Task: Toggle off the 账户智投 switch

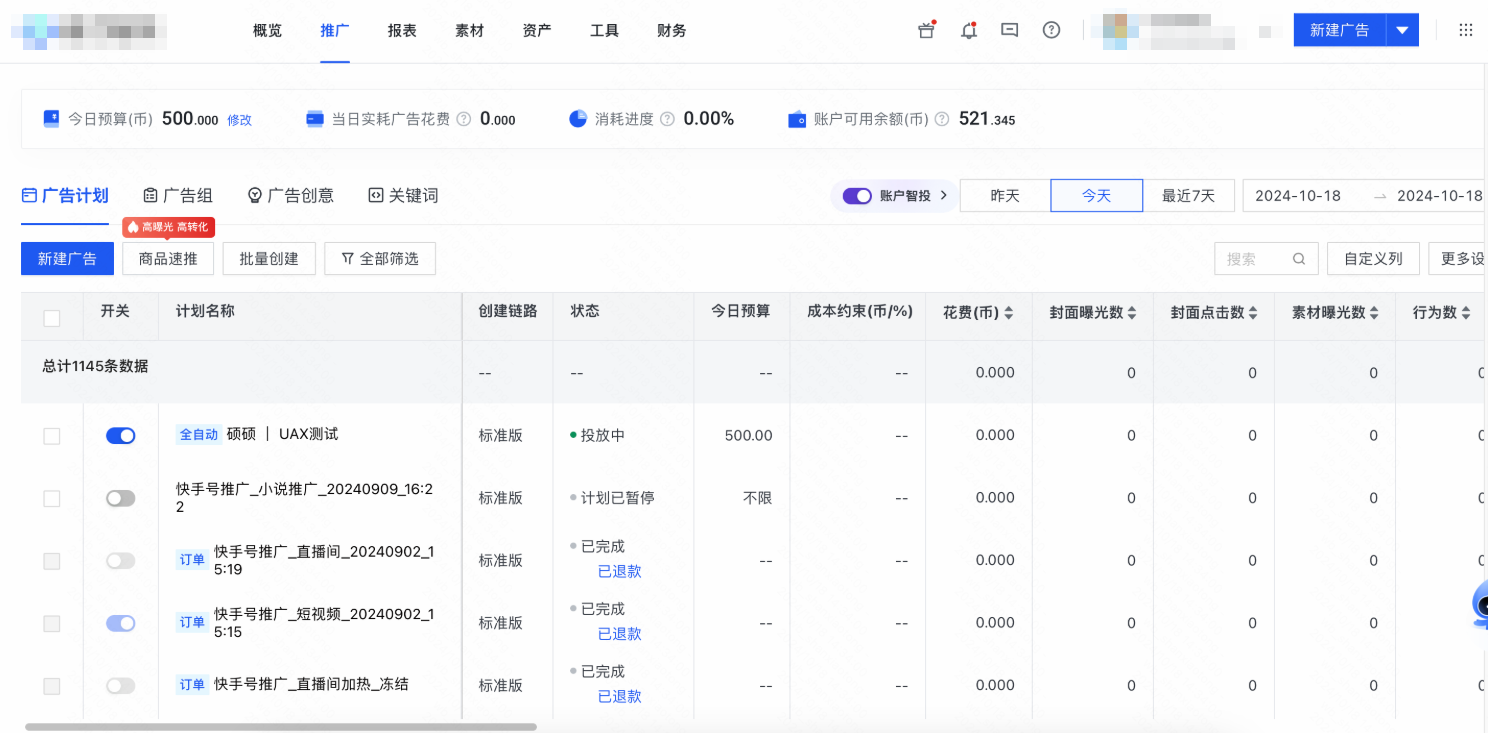Action: [x=855, y=196]
